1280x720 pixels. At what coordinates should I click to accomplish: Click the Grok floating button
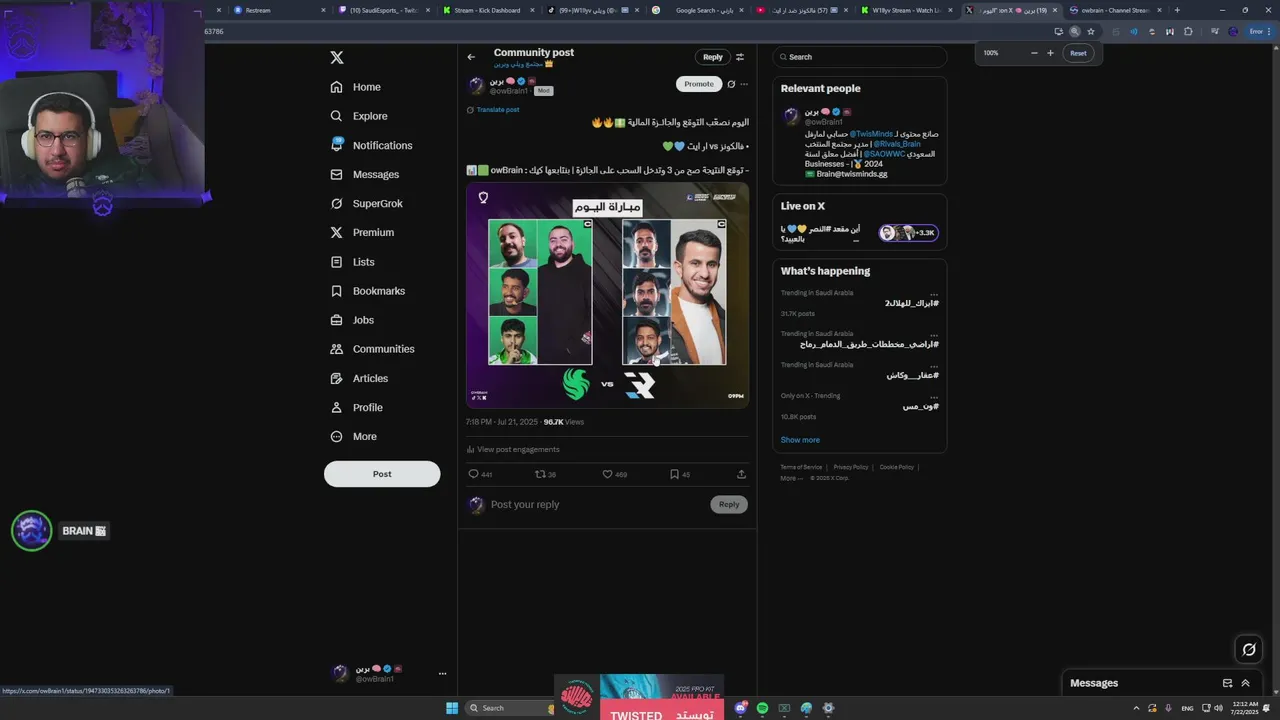coord(1249,650)
